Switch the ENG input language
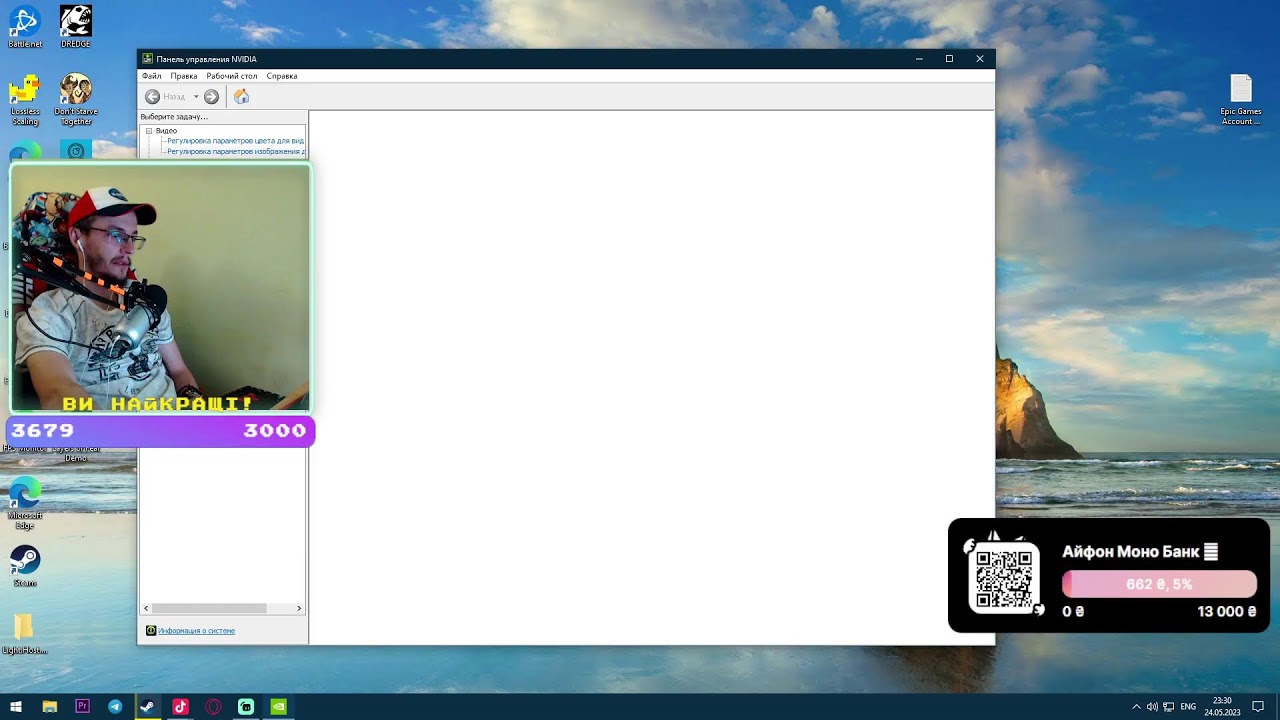This screenshot has height=720, width=1280. pyautogui.click(x=1188, y=707)
